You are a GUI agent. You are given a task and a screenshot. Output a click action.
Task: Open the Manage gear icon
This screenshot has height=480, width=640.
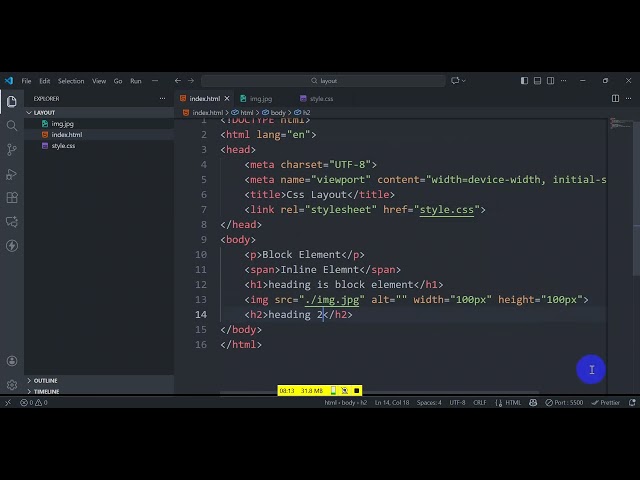12,384
